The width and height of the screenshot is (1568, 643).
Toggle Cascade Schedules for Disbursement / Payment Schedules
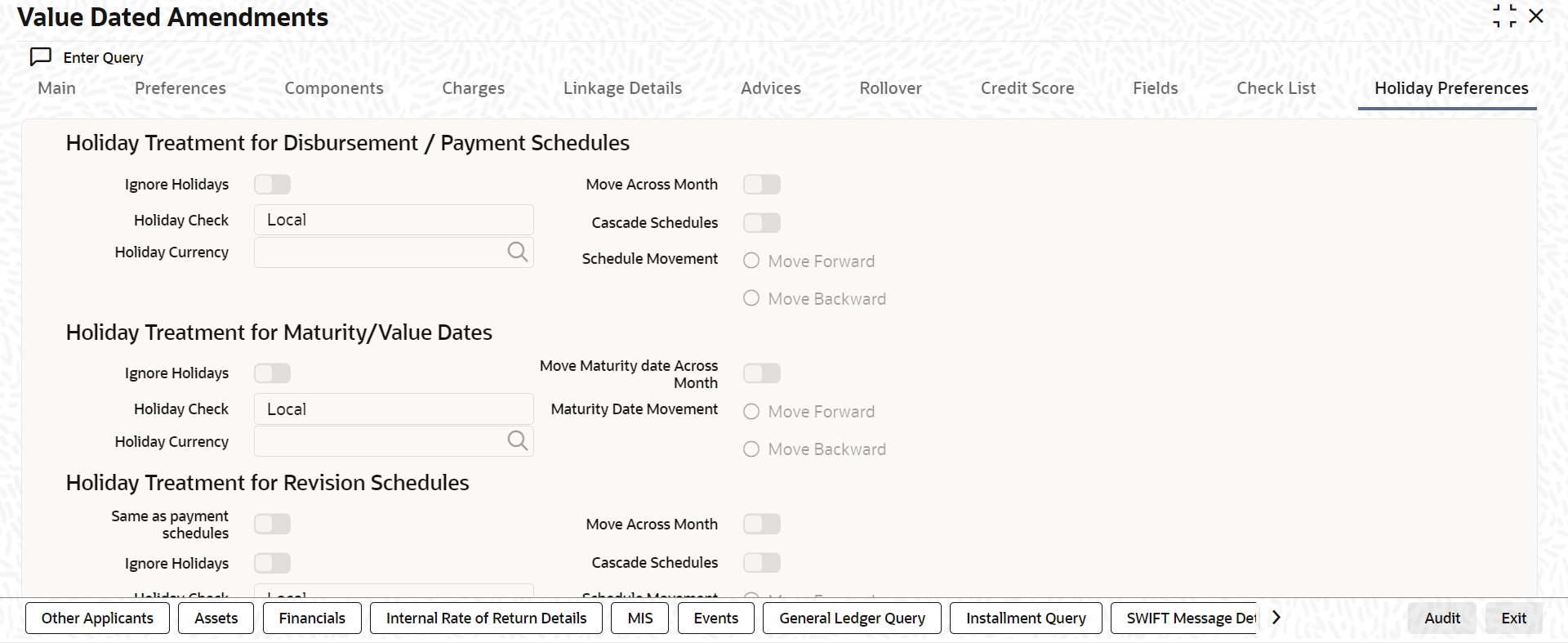(x=762, y=223)
